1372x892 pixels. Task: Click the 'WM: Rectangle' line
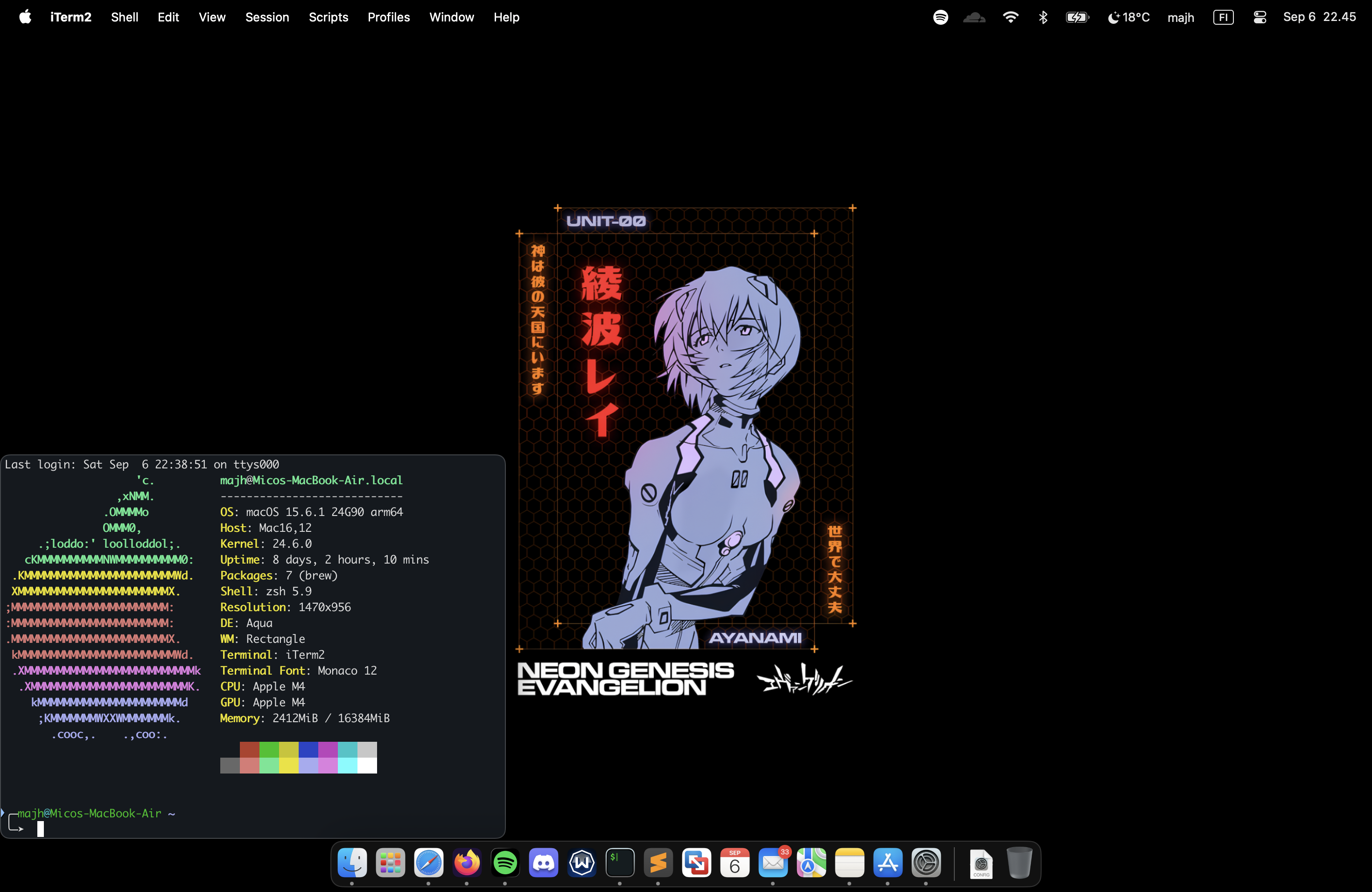pyautogui.click(x=262, y=639)
